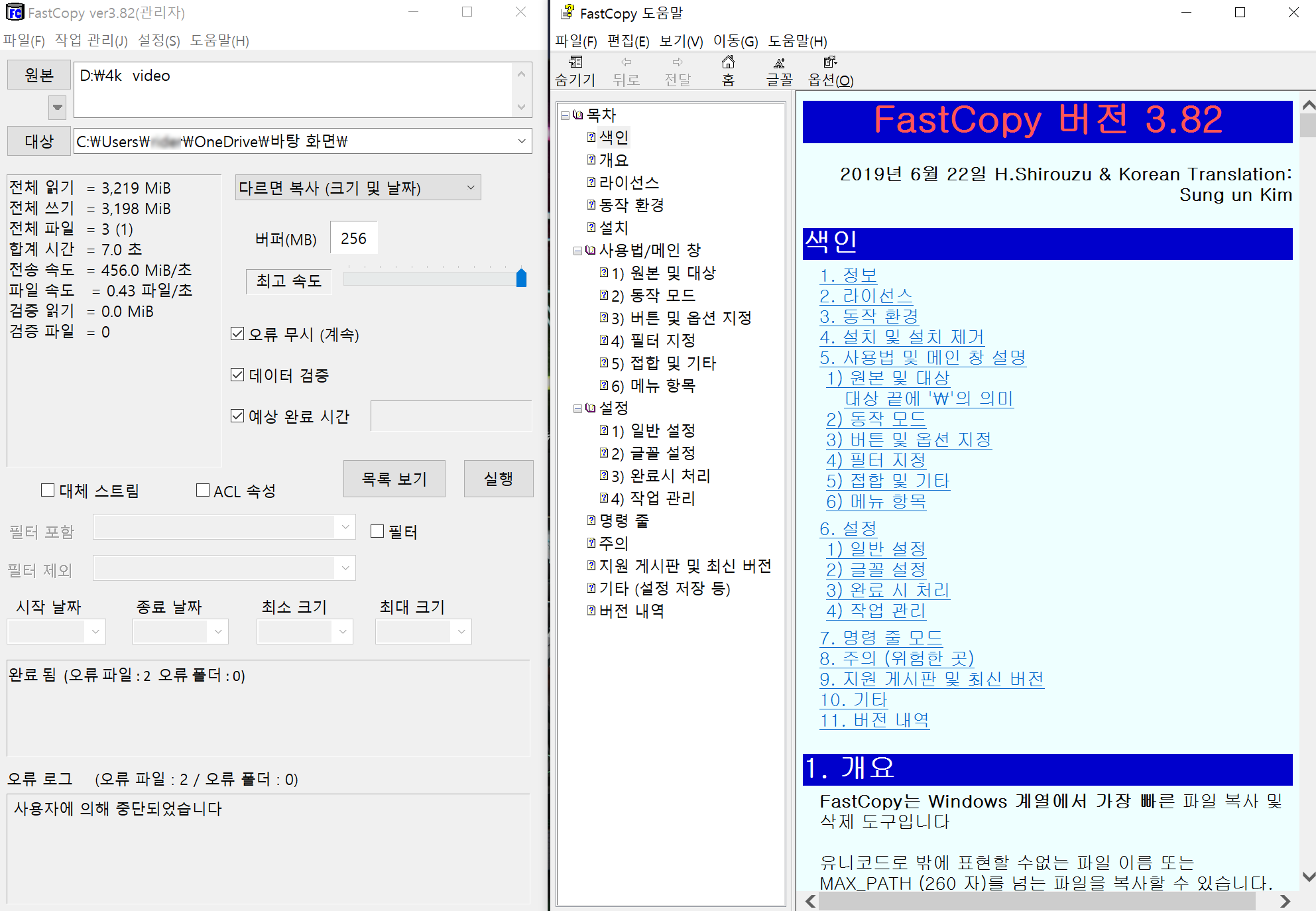Open 명령 줄 topic in contents tree
This screenshot has height=911, width=1316.
click(623, 520)
